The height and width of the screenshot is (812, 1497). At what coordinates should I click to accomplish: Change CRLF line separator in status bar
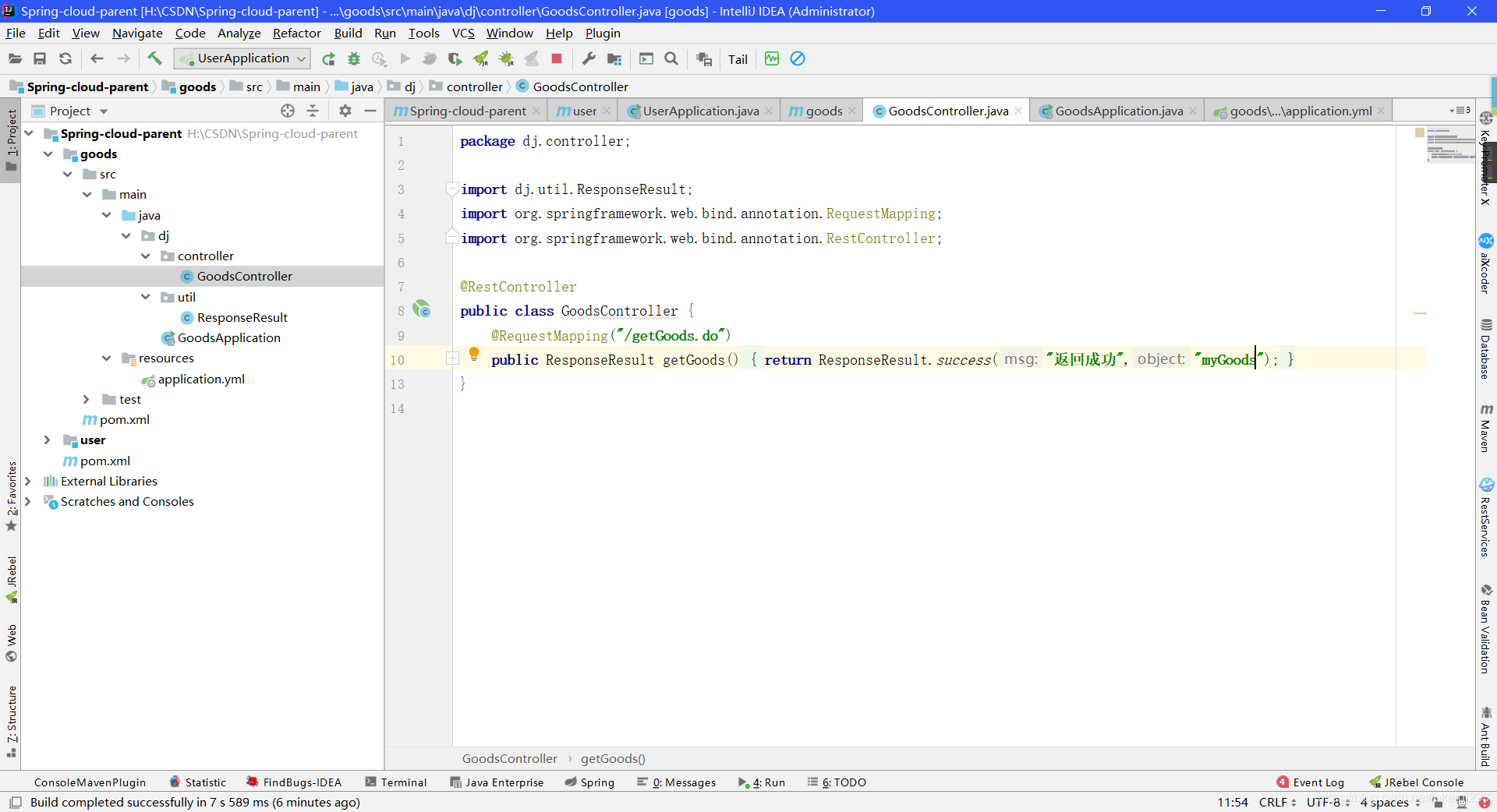pyautogui.click(x=1277, y=802)
